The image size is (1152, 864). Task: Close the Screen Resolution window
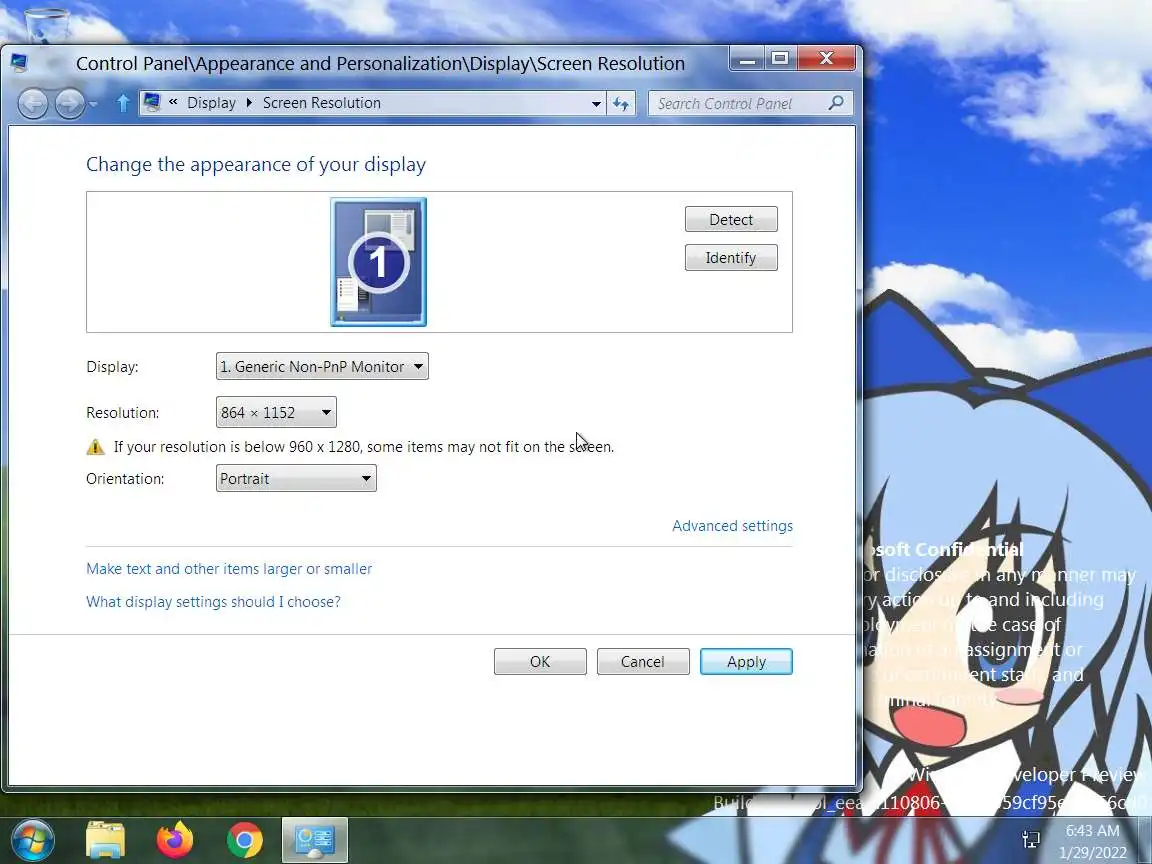point(827,59)
